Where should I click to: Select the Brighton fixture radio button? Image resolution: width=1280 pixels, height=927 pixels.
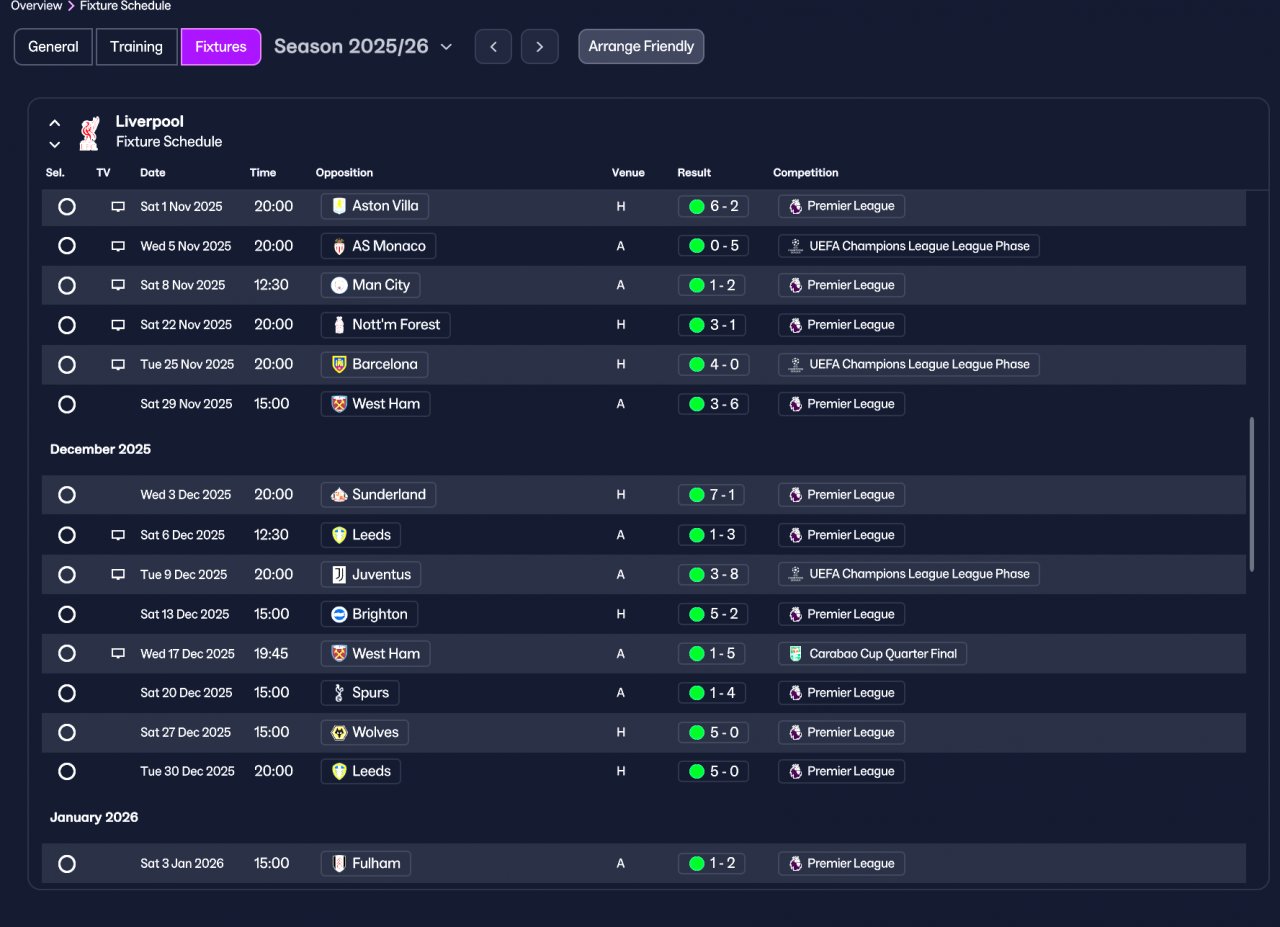tap(67, 614)
